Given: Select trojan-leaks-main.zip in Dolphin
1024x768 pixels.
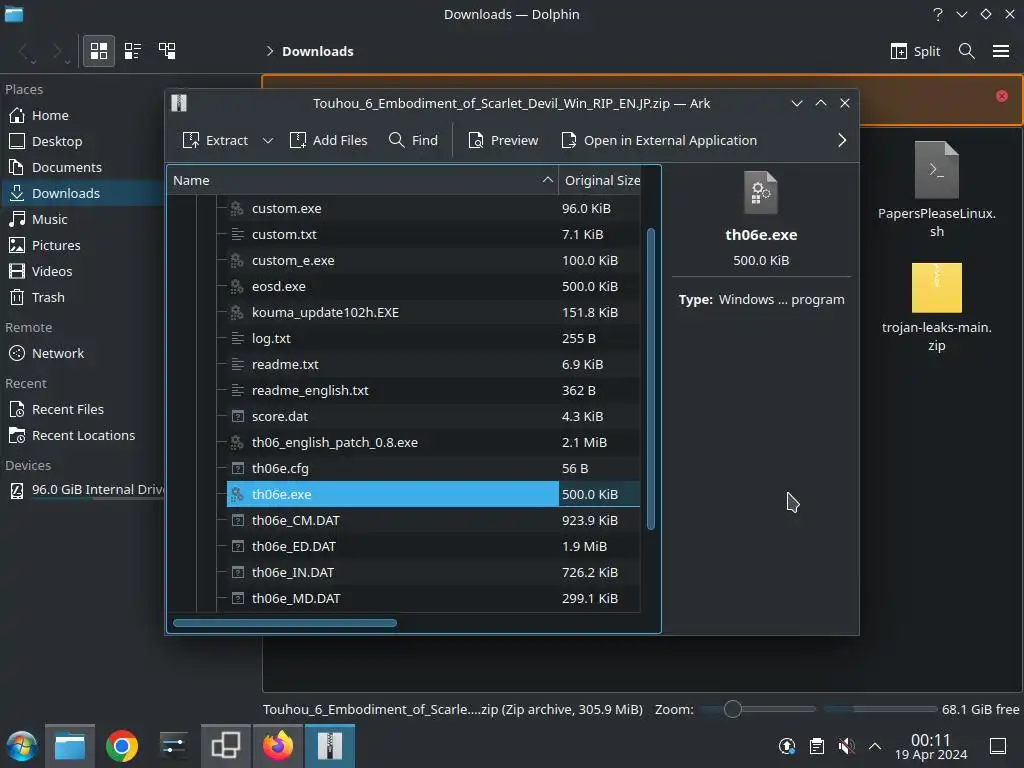Looking at the screenshot, I should (936, 307).
